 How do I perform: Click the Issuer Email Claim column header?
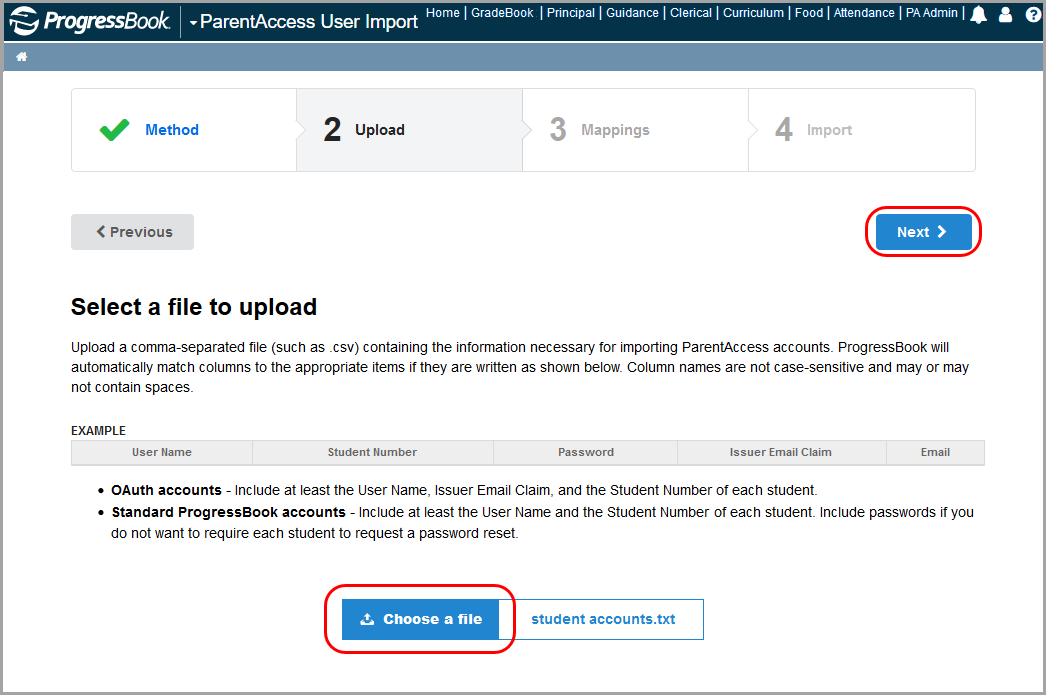[780, 452]
